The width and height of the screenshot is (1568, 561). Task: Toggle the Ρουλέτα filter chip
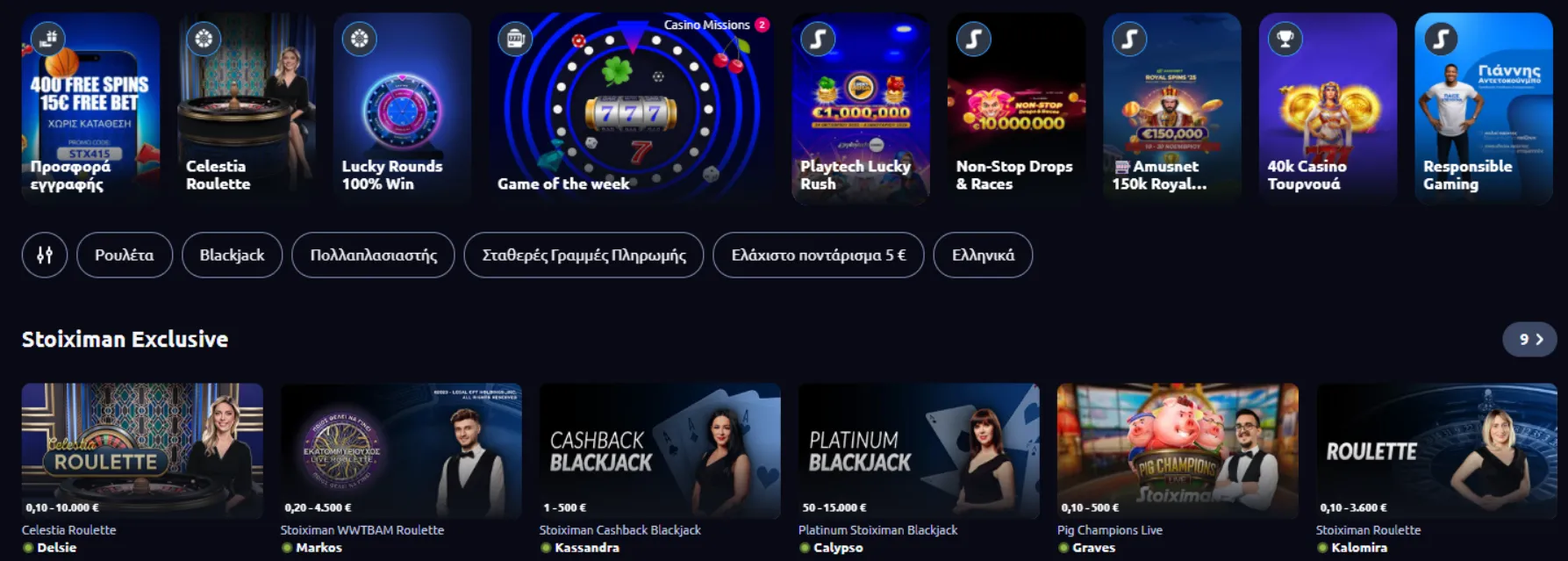pyautogui.click(x=125, y=255)
